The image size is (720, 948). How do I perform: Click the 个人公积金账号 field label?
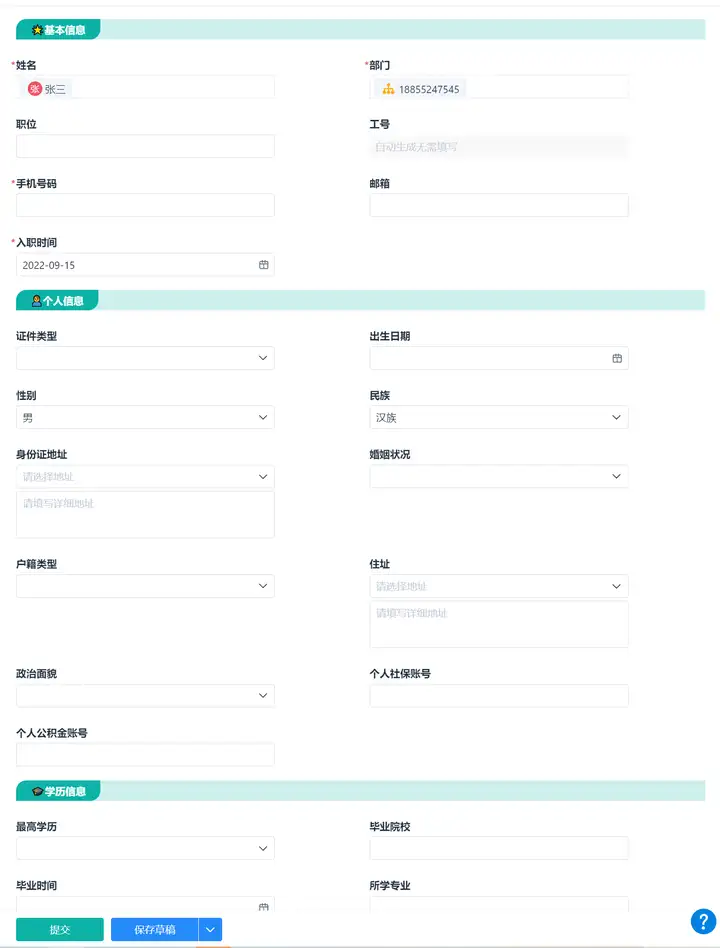point(52,733)
